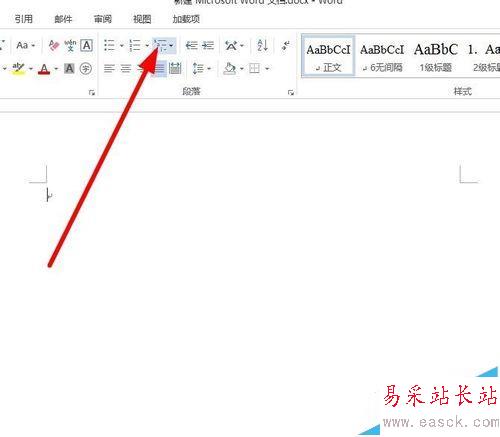The image size is (500, 437).
Task: Switch to the 邮件 tab
Action: click(x=63, y=19)
